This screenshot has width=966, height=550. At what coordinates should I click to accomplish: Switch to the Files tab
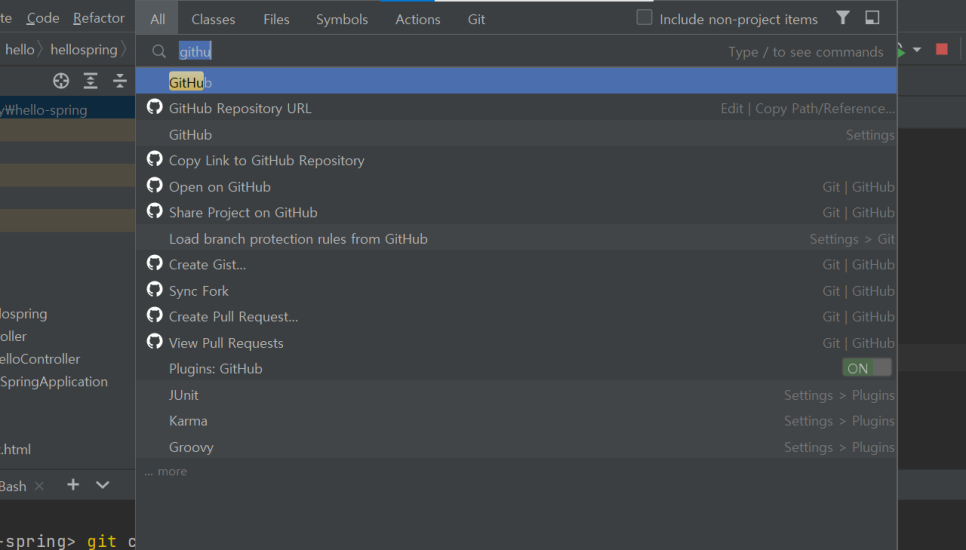pyautogui.click(x=276, y=19)
